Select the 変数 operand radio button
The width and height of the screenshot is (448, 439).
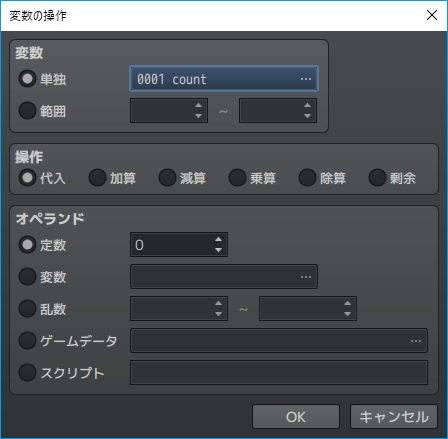click(27, 277)
